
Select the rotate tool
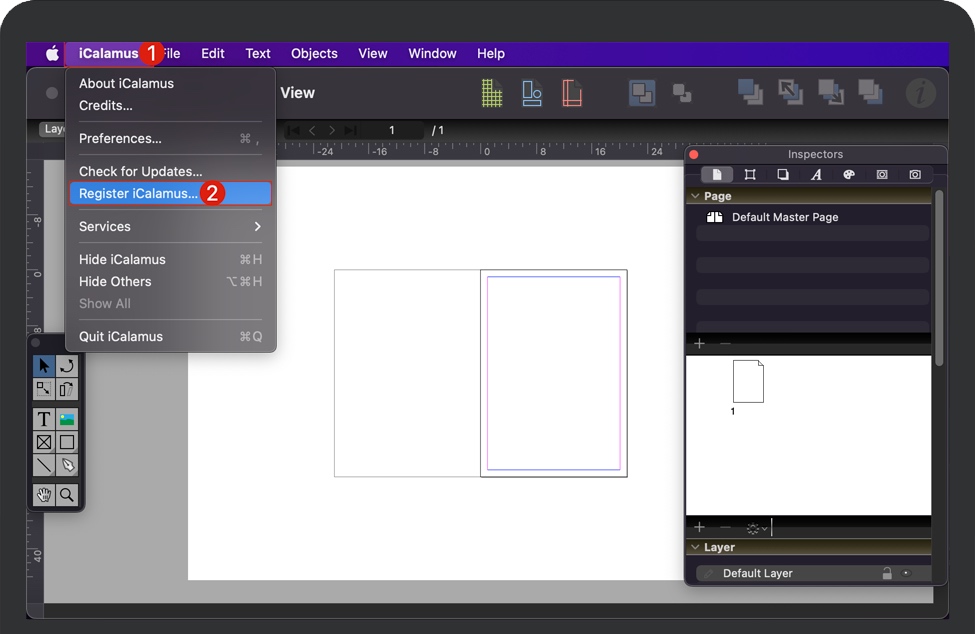pos(67,365)
